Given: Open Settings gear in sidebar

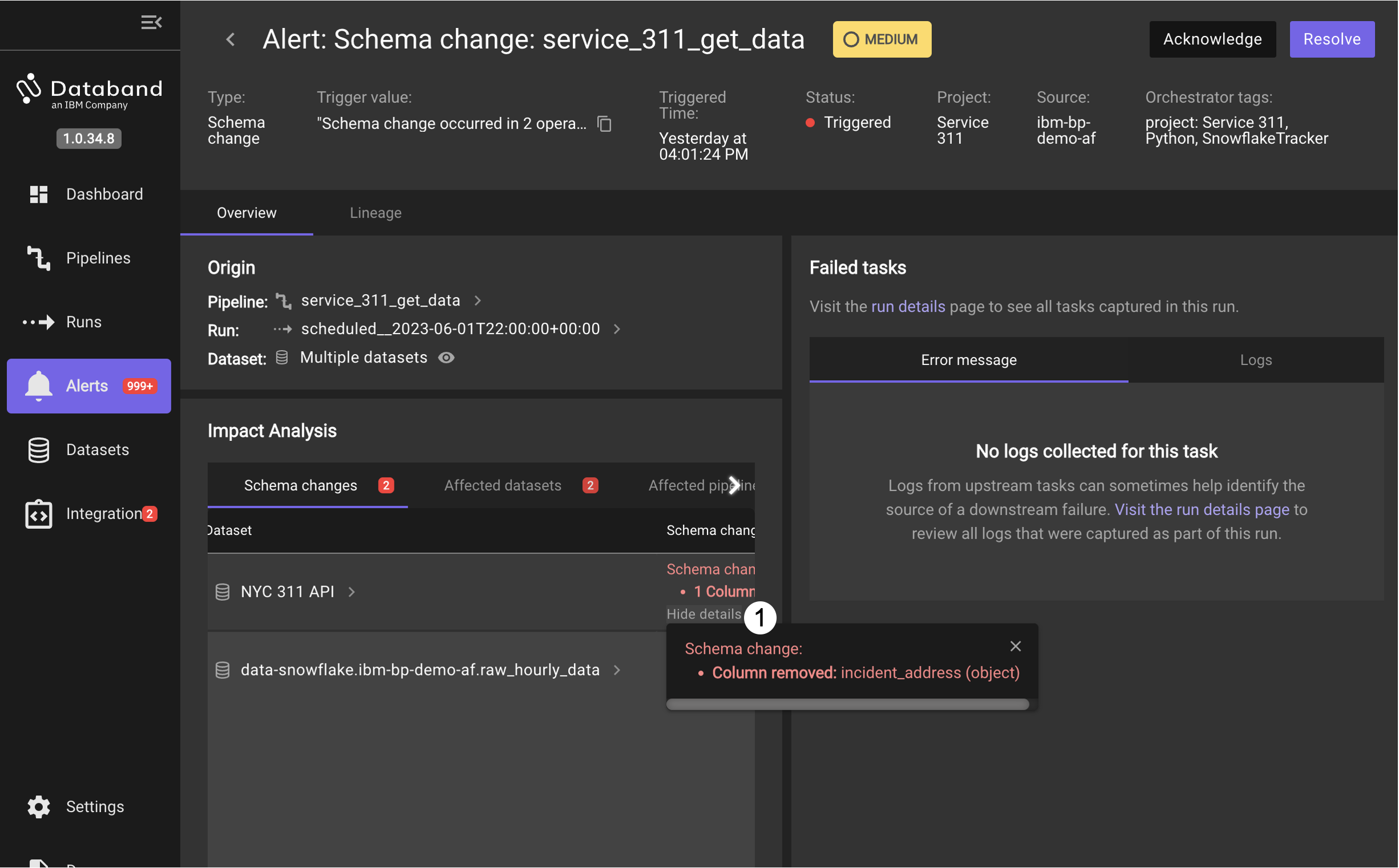Looking at the screenshot, I should click(38, 806).
